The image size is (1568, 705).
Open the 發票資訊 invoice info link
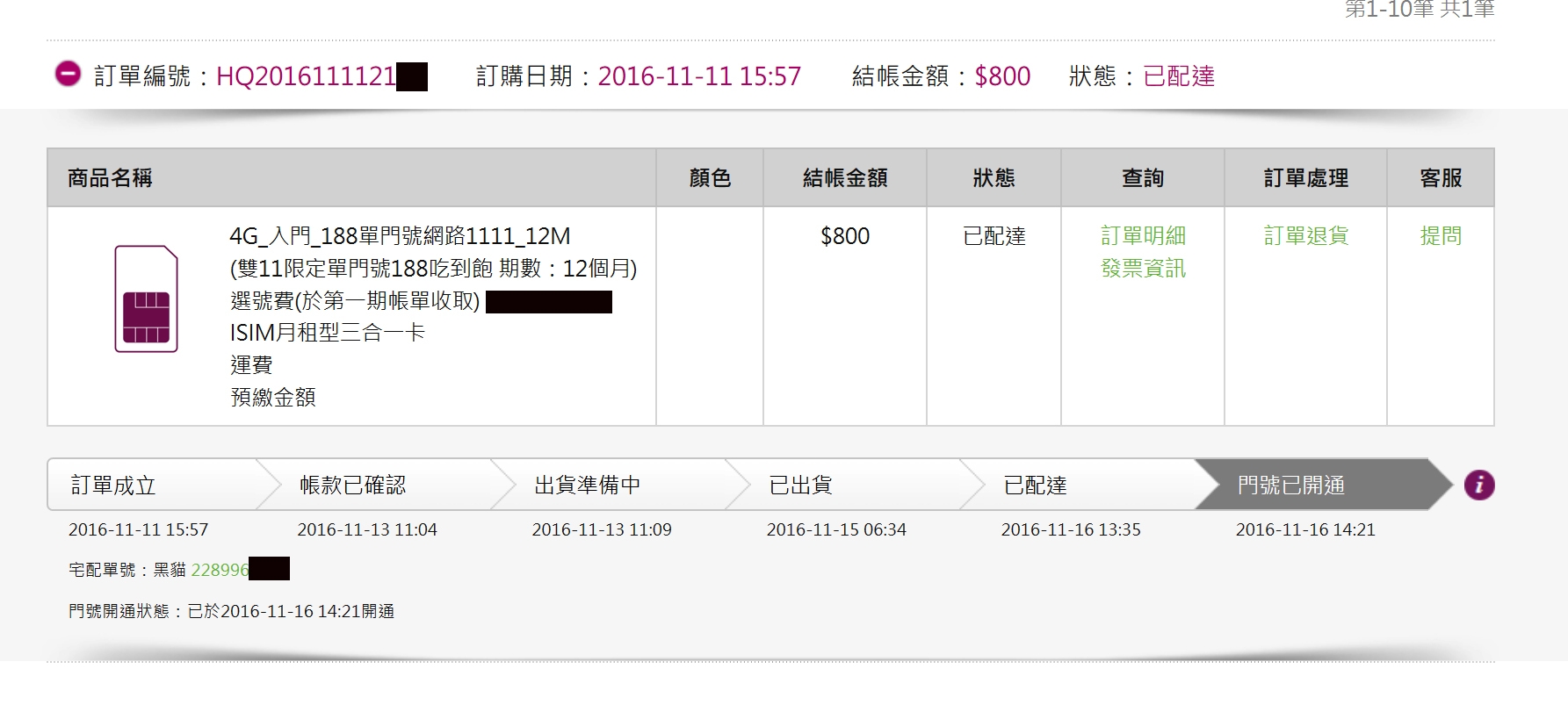1143,268
